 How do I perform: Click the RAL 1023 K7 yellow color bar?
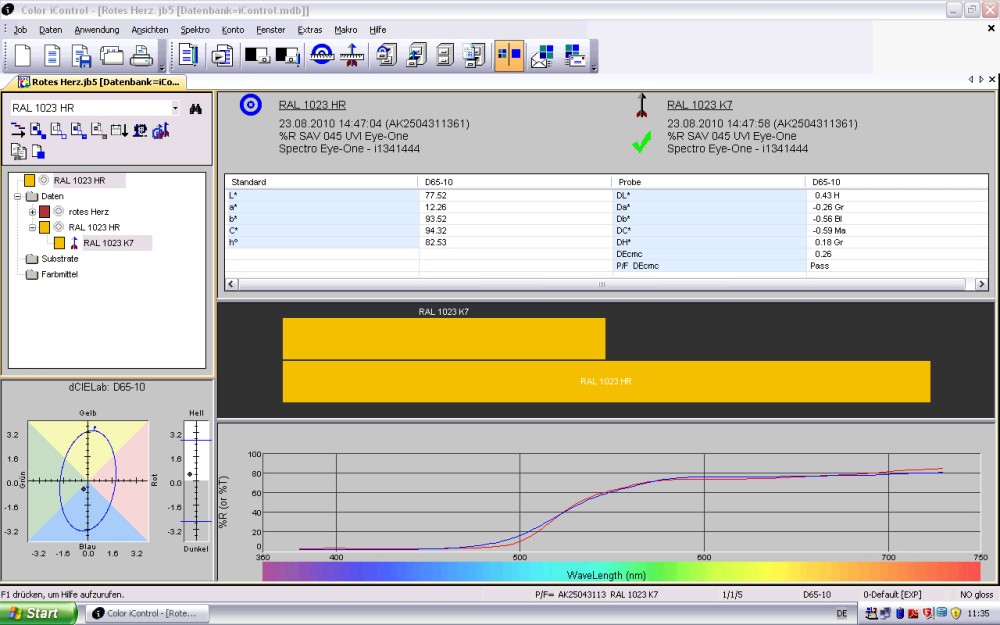click(443, 338)
